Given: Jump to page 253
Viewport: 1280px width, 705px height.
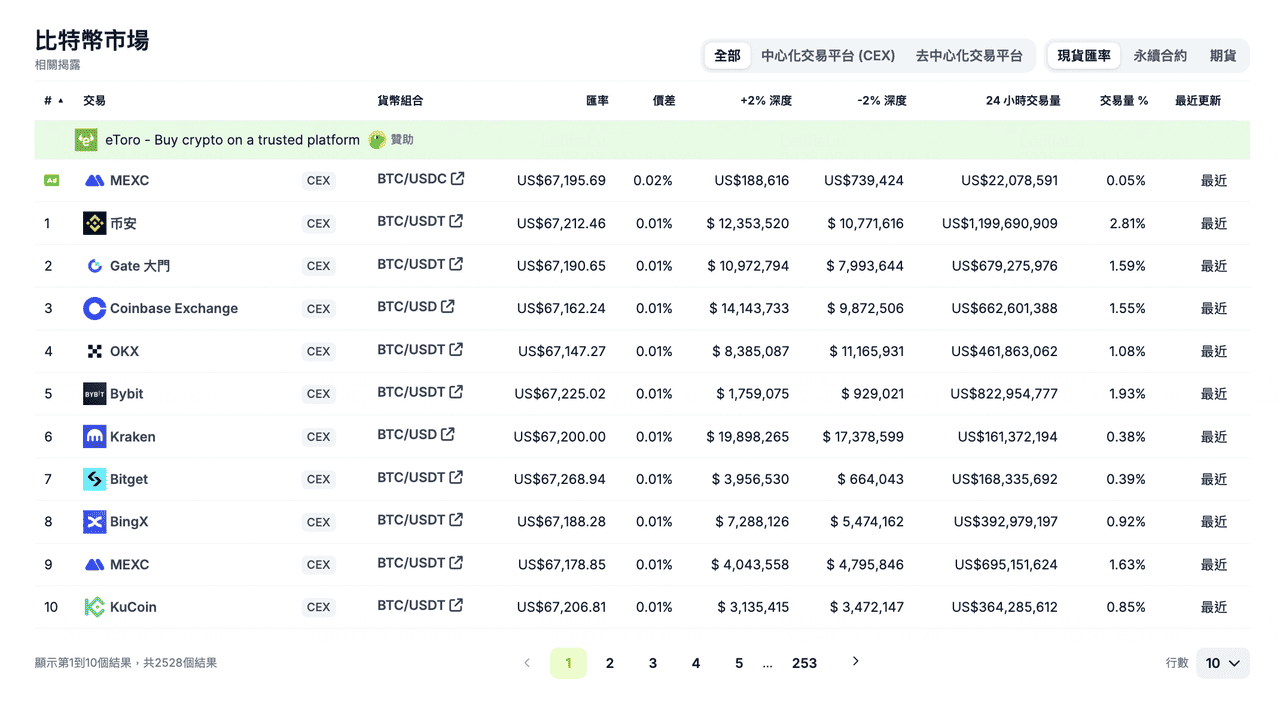Looking at the screenshot, I should click(x=804, y=663).
